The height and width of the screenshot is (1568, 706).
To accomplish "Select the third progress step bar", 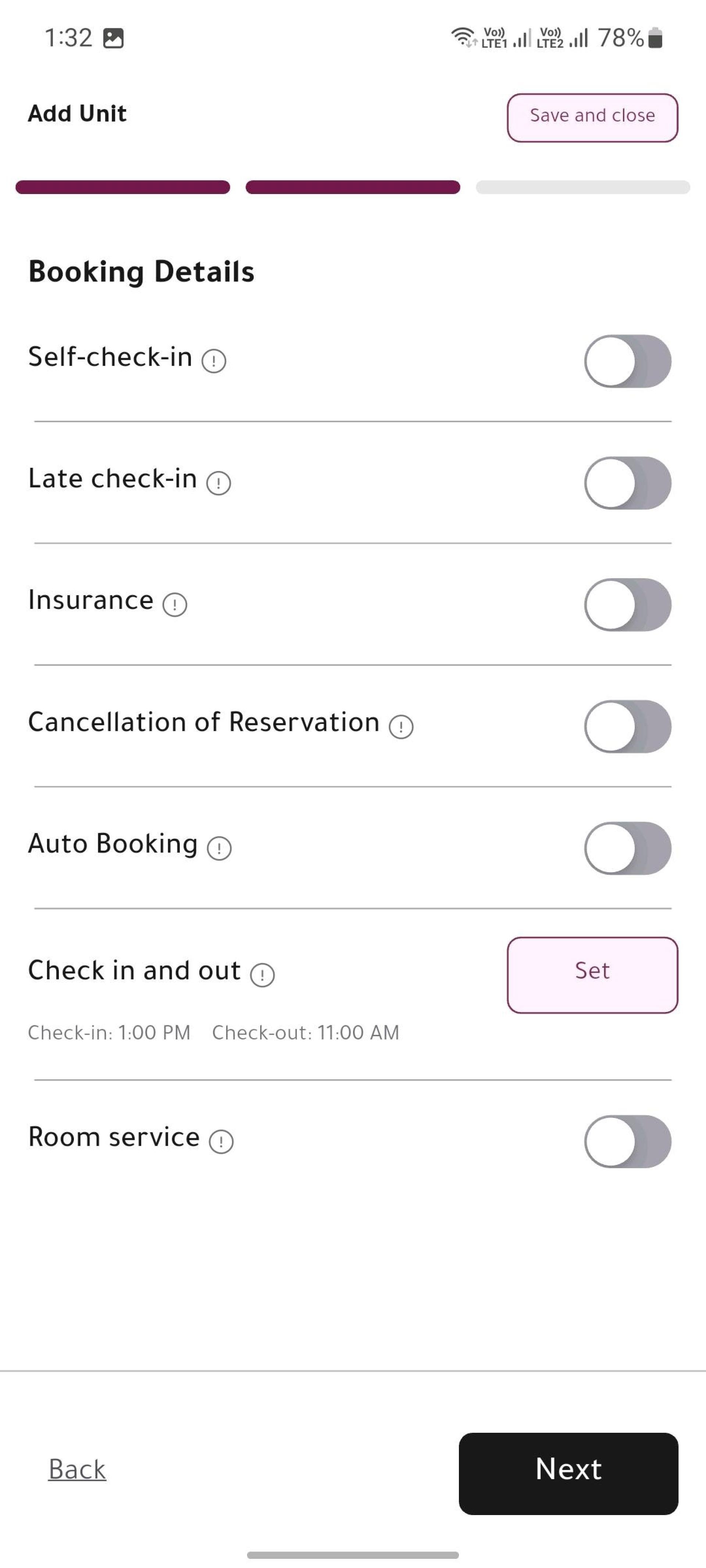I will (x=583, y=187).
